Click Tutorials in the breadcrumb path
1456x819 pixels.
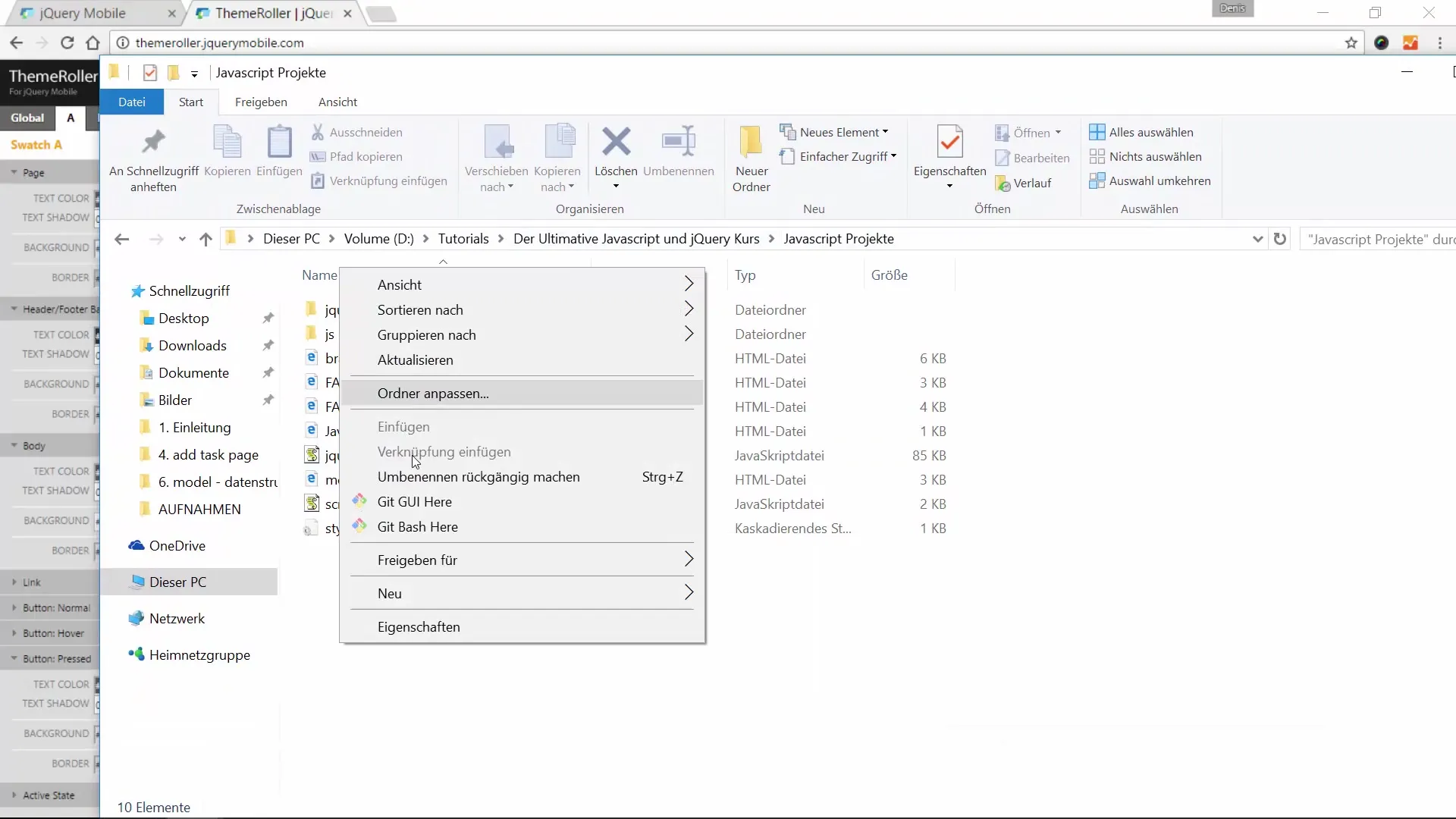(x=463, y=239)
